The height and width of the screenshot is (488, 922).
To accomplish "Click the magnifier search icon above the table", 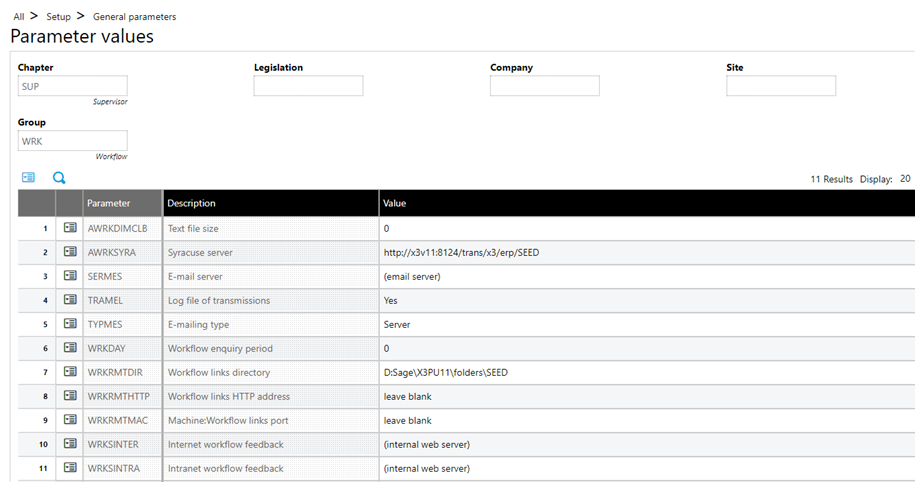I will tap(59, 178).
